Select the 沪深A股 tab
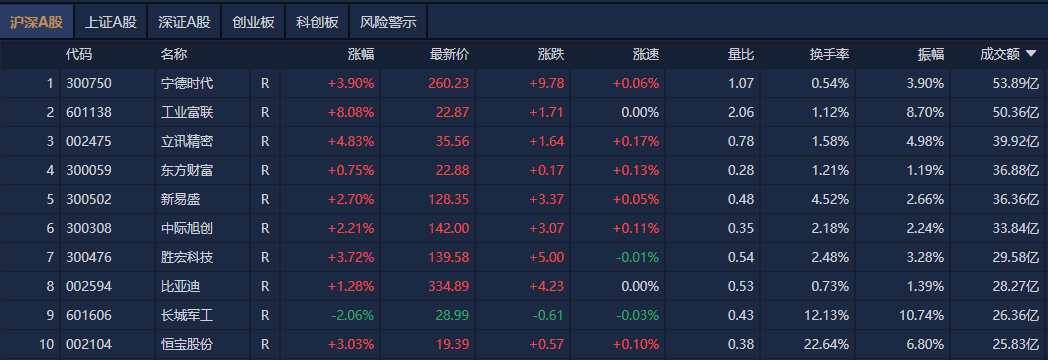This screenshot has width=1048, height=360. click(x=37, y=22)
